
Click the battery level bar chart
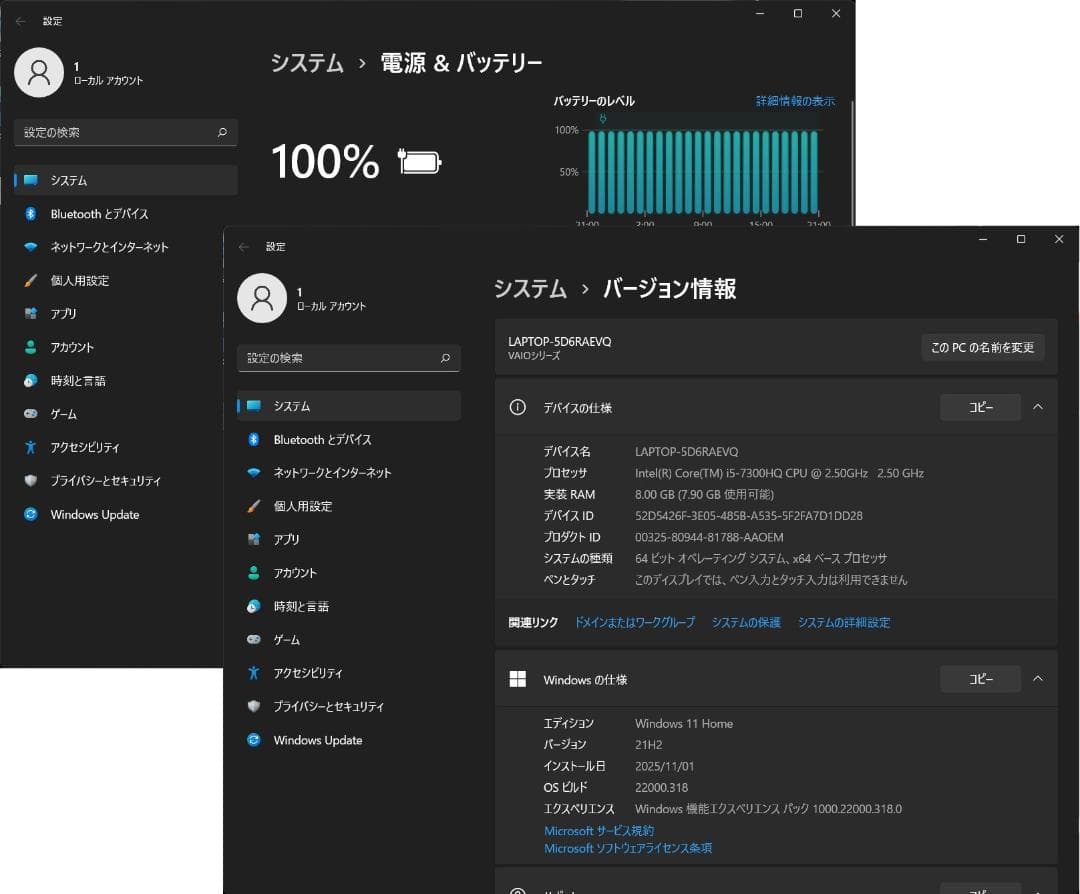point(703,172)
